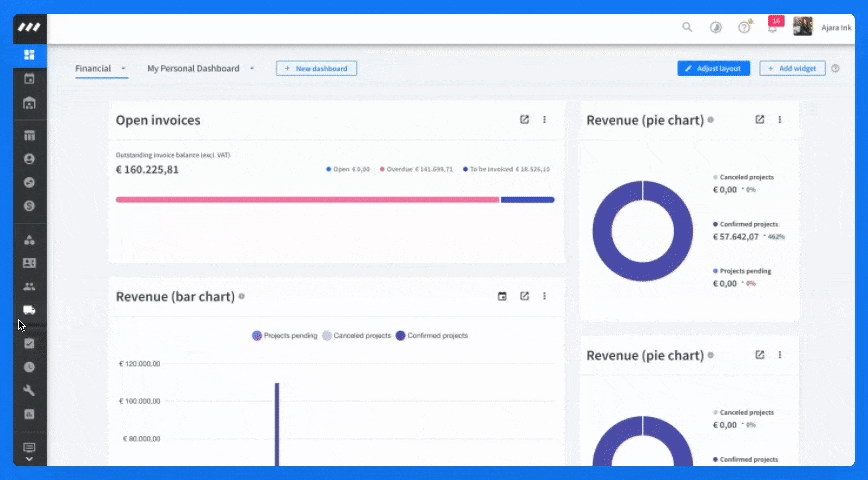Open the dashboard grid icon in sidebar
The width and height of the screenshot is (868, 480).
29,55
